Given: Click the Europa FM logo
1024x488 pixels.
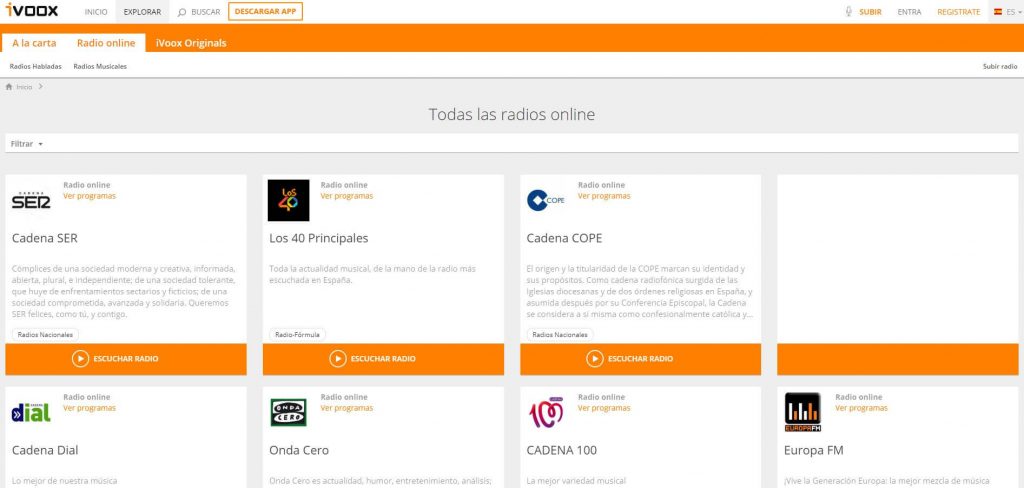Looking at the screenshot, I should 803,412.
